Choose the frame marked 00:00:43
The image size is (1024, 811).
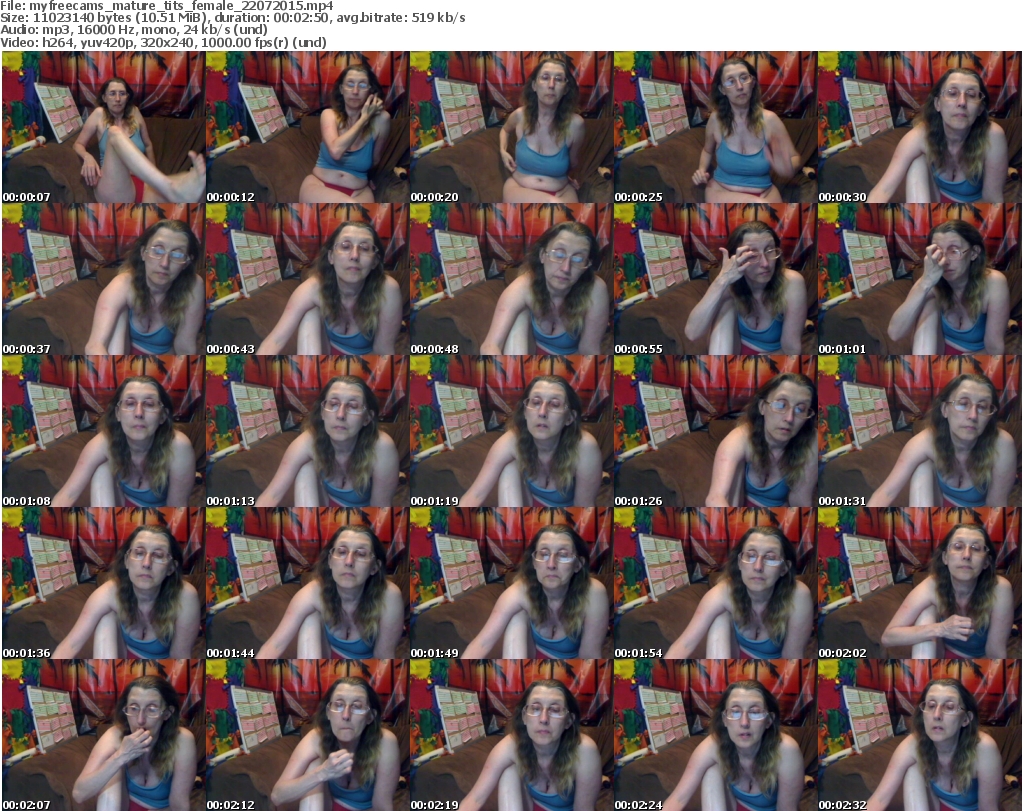pyautogui.click(x=307, y=279)
